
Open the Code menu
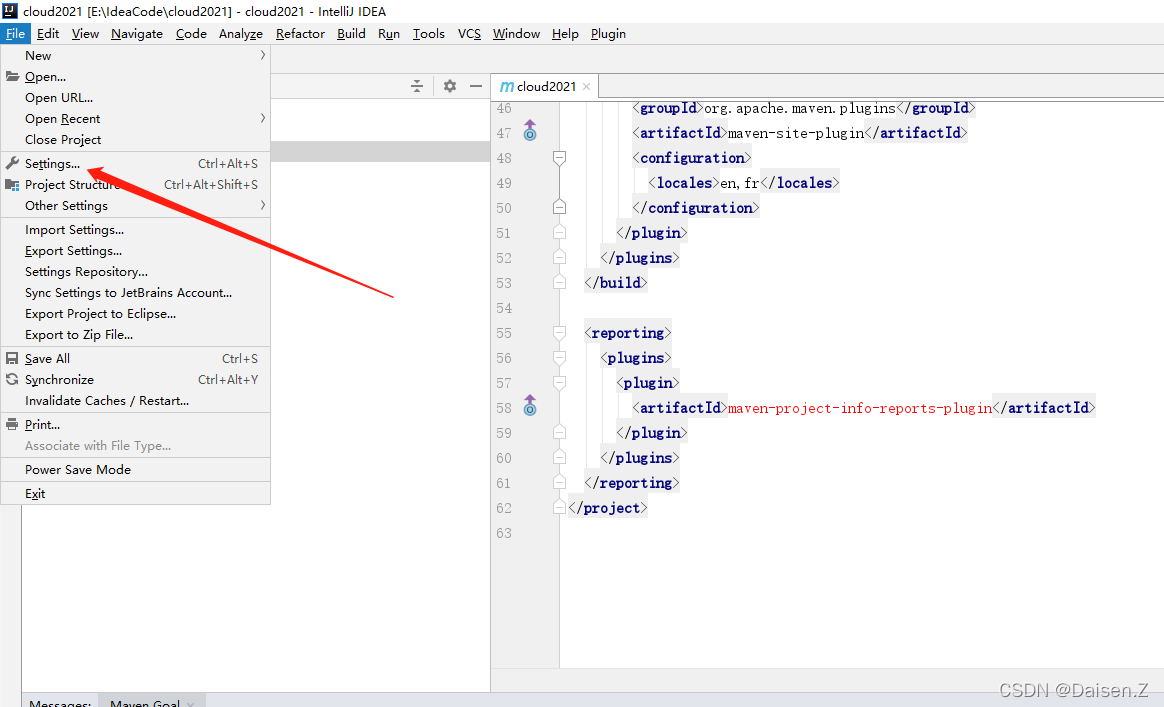tap(191, 34)
